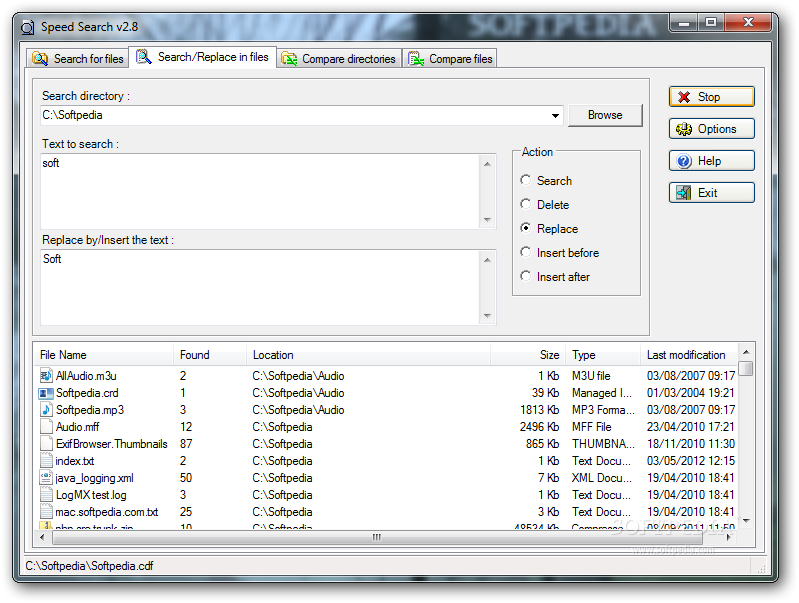Screen dimensions: 799x603
Task: Click the red X icon on Stop
Action: [684, 97]
